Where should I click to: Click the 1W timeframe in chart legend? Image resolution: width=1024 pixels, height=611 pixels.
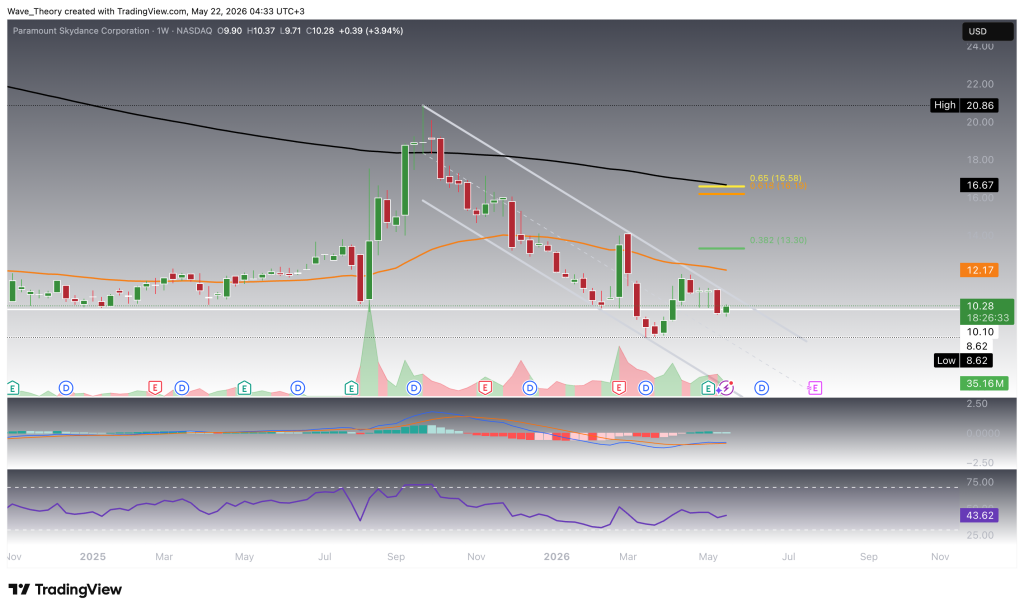tap(163, 31)
